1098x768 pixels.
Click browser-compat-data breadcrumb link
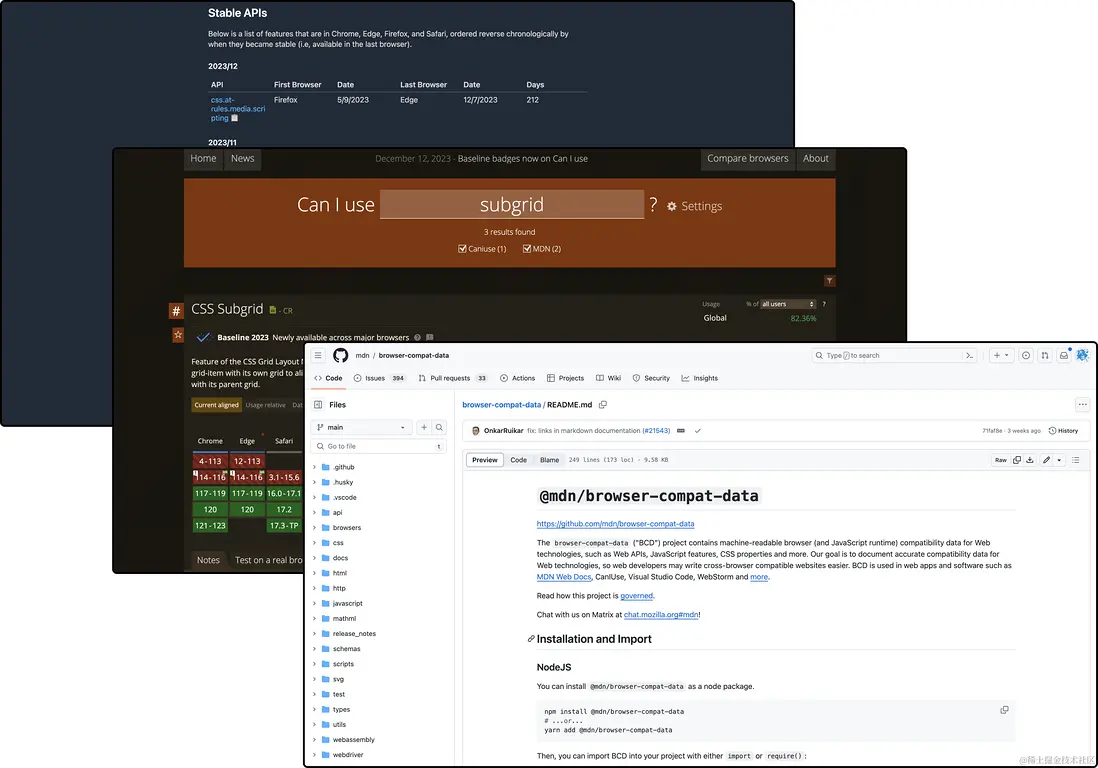[501, 405]
